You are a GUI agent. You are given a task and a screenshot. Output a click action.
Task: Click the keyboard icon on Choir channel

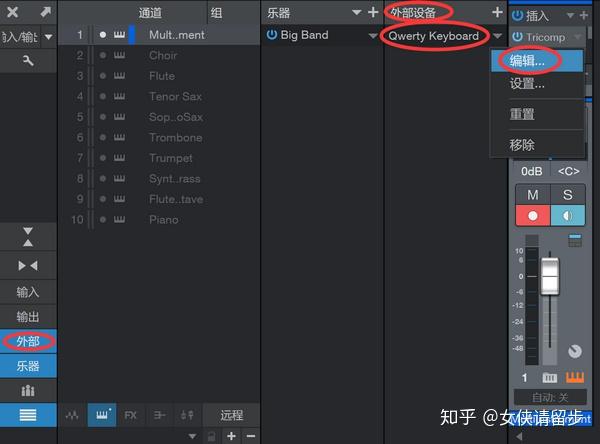[119, 55]
